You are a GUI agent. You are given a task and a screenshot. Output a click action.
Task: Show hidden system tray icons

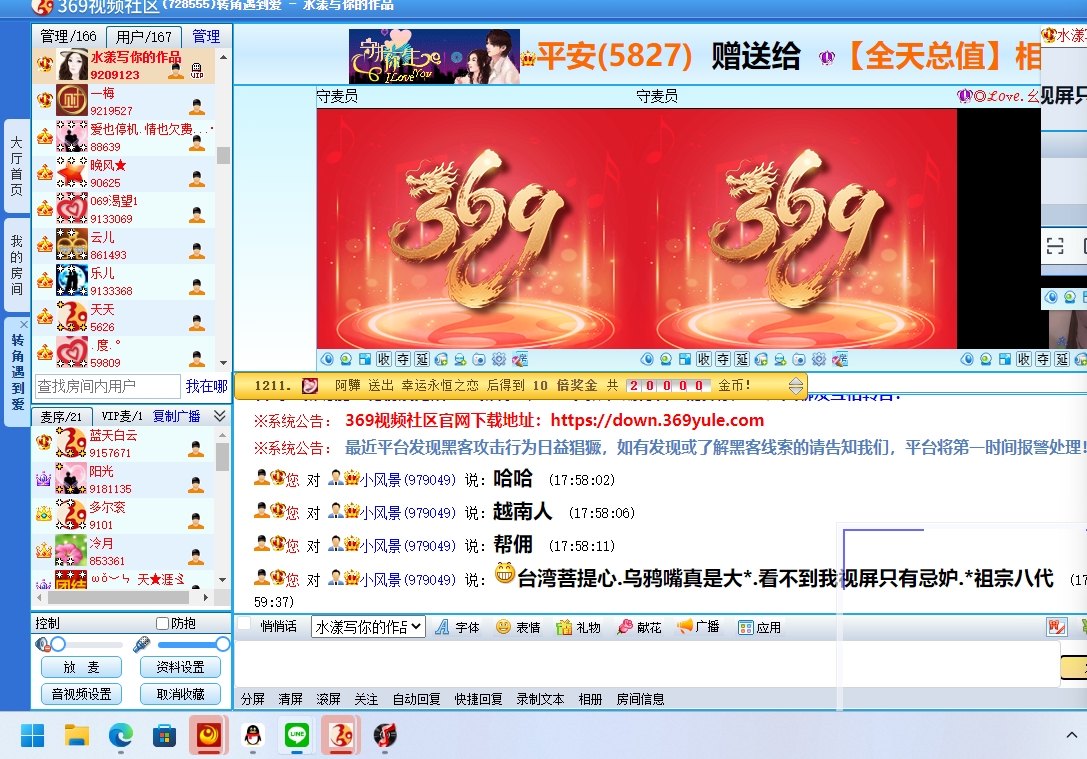(x=1072, y=735)
